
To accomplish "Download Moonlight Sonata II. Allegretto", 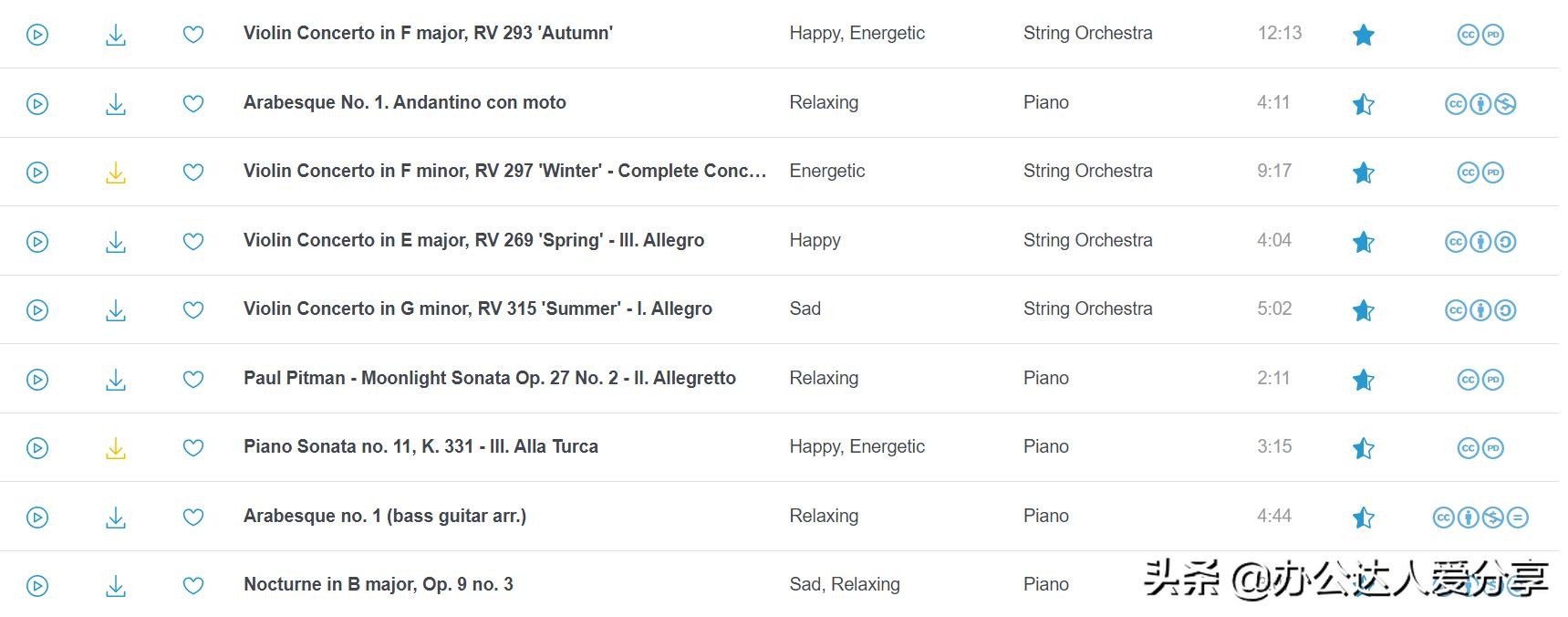I will pos(116,380).
